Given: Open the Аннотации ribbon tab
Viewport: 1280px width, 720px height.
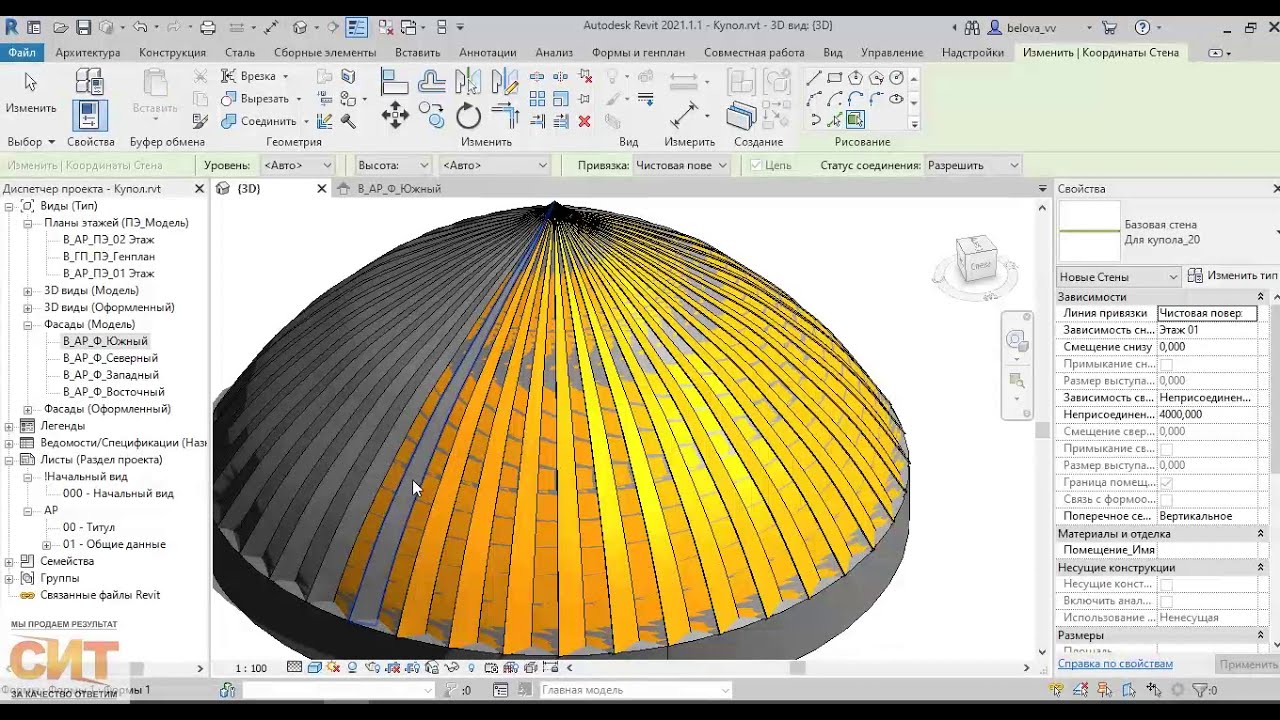Looking at the screenshot, I should point(487,52).
